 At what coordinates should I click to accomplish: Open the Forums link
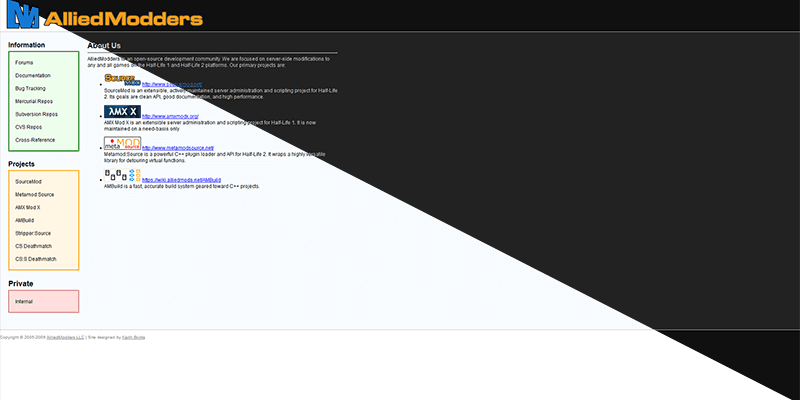point(24,63)
